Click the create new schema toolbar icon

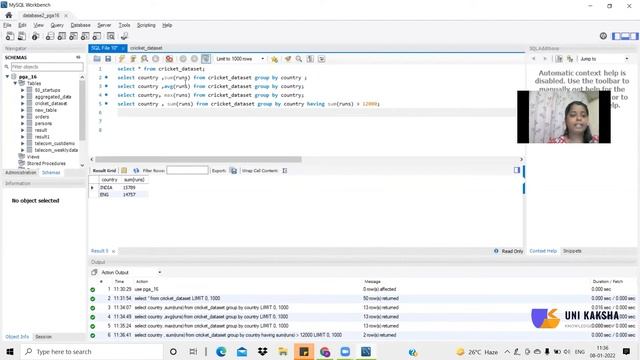[50, 36]
